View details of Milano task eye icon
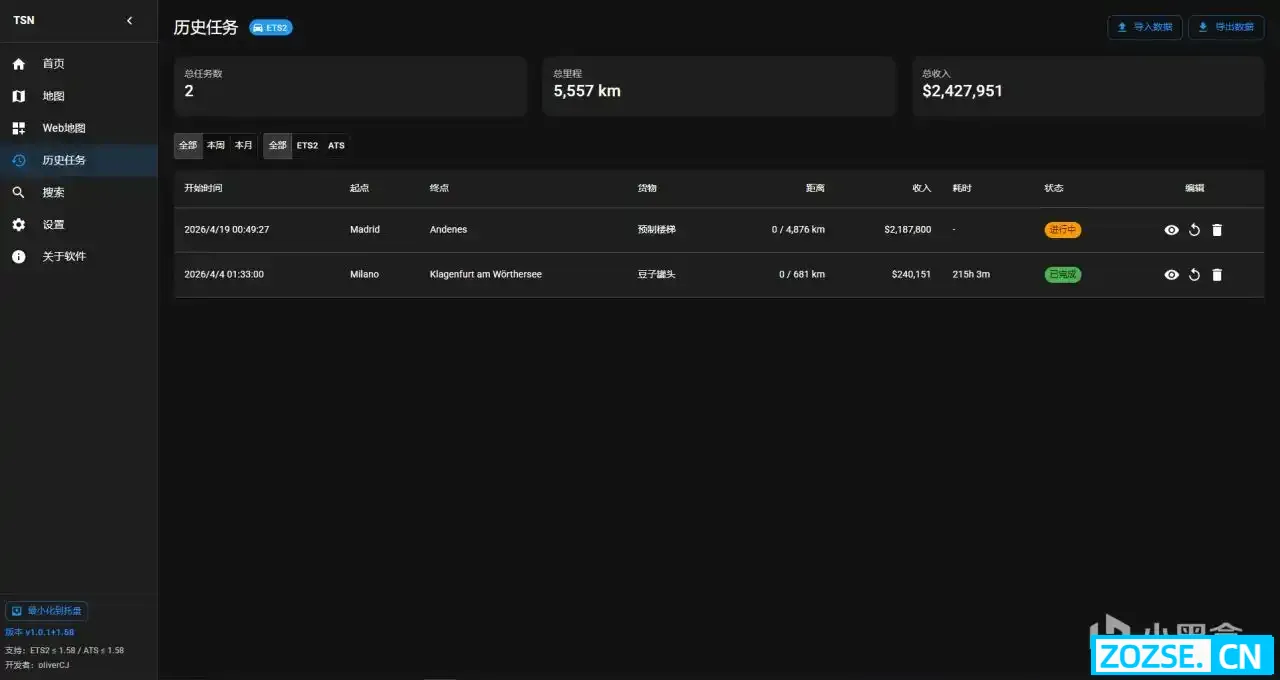Viewport: 1280px width, 680px height. (1172, 275)
